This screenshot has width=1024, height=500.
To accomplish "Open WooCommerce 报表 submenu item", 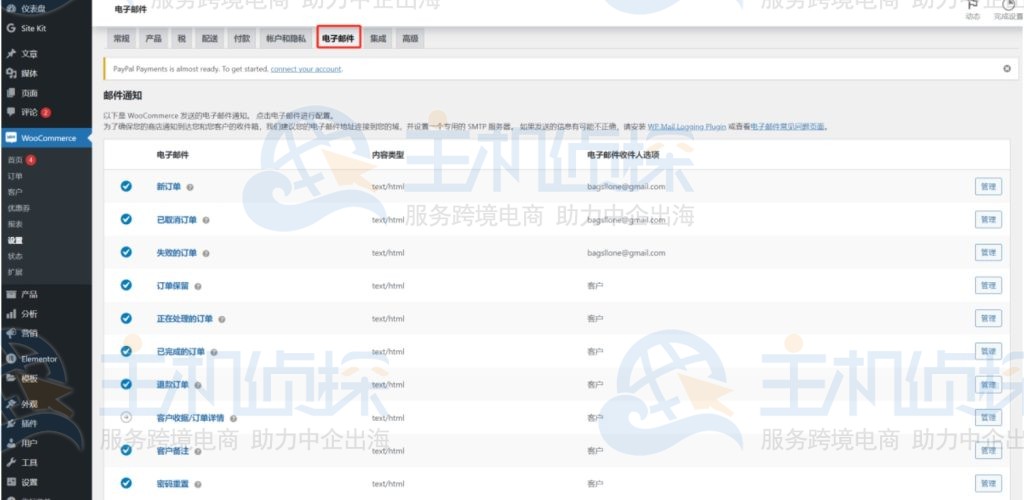I will (14, 224).
